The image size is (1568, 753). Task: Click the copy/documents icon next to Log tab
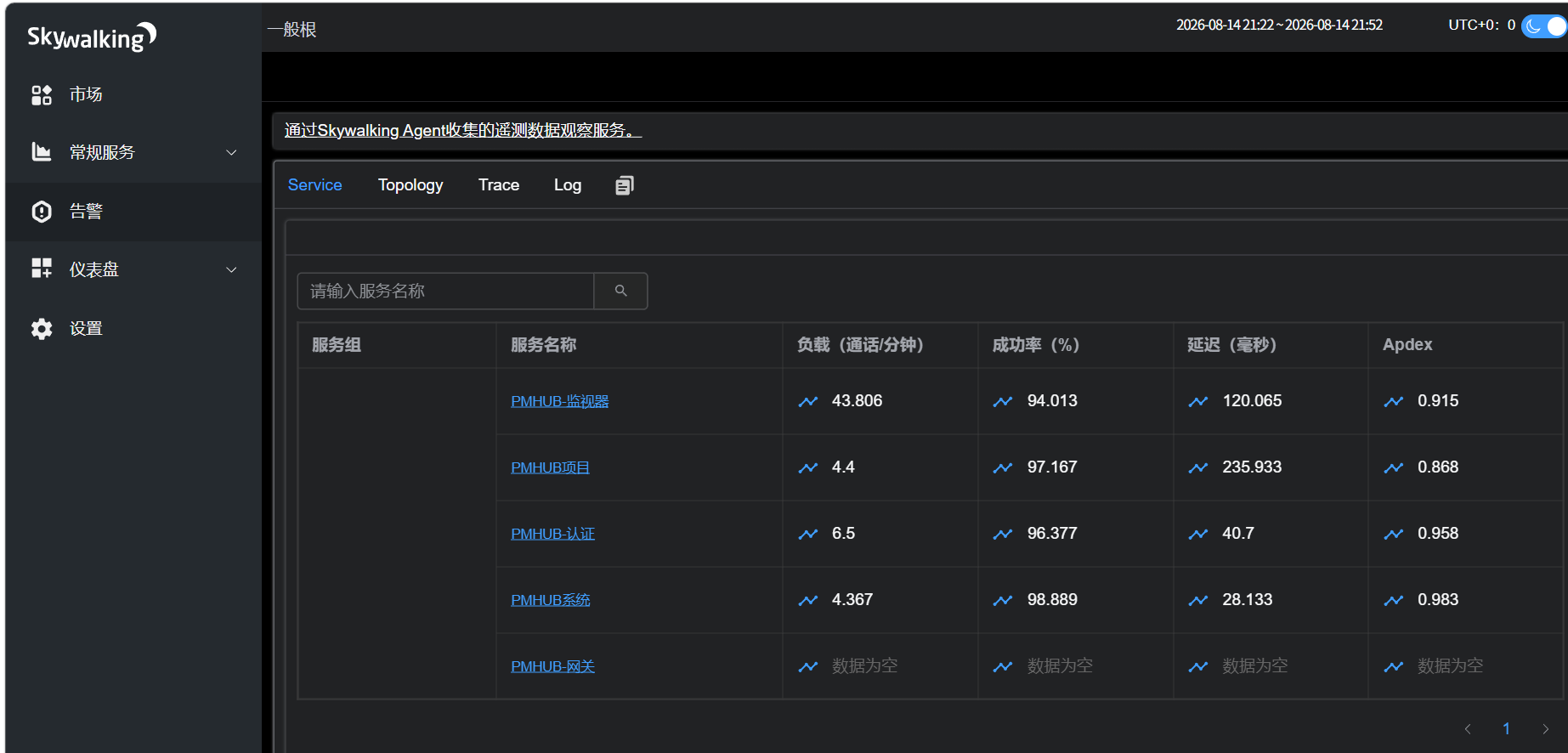click(625, 185)
